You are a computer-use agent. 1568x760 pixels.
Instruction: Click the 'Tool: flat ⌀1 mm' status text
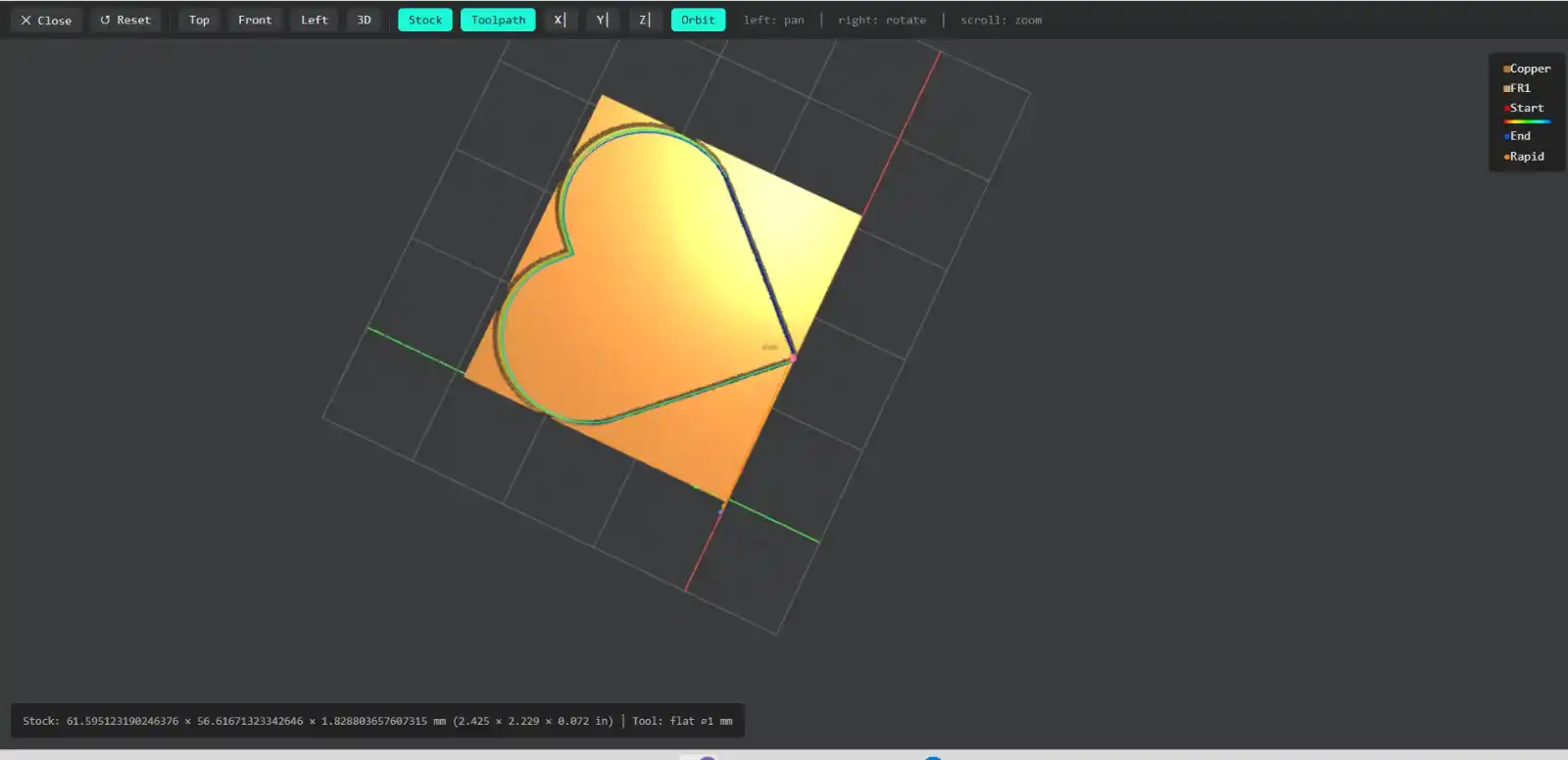tap(682, 721)
